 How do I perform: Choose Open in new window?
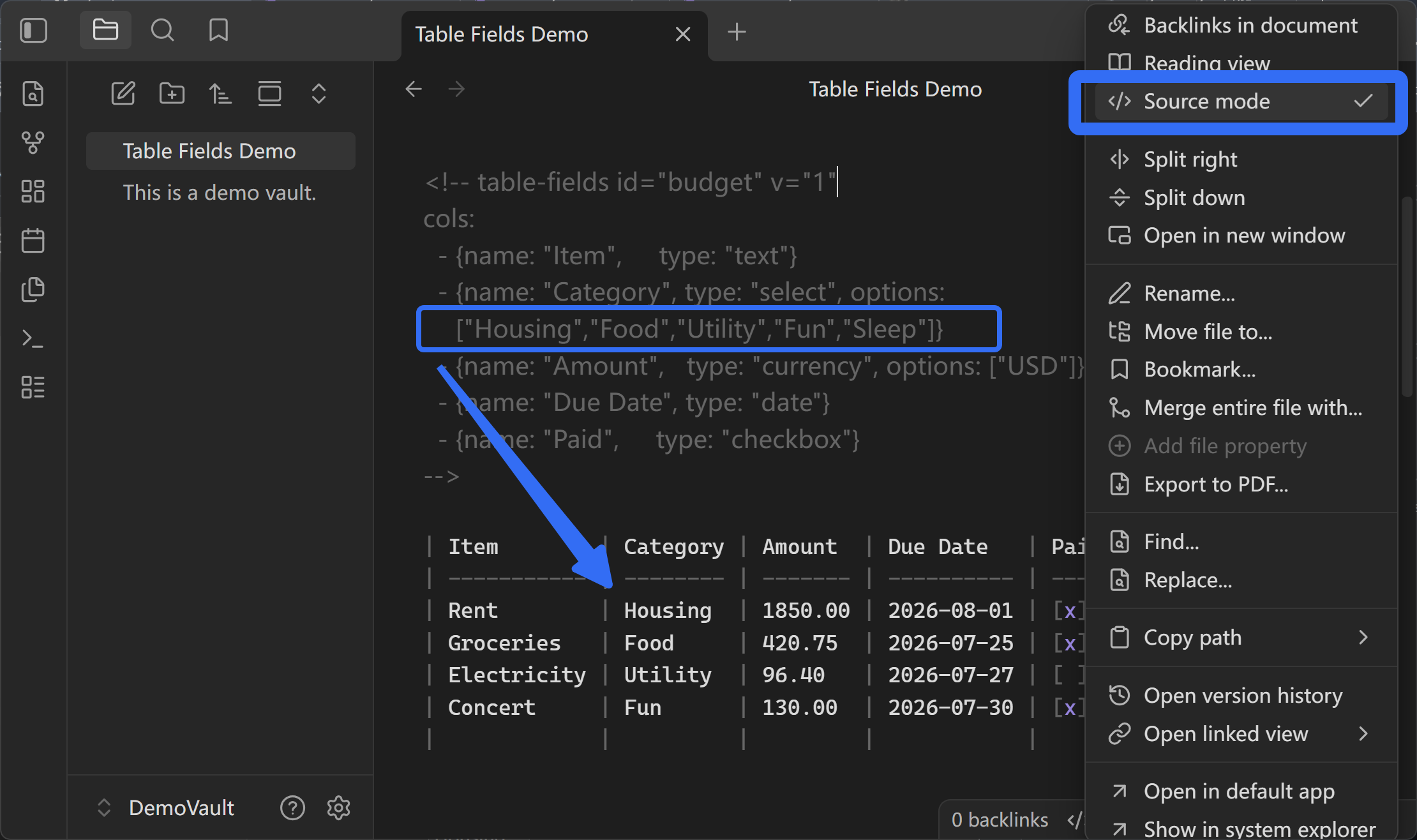coord(1241,236)
